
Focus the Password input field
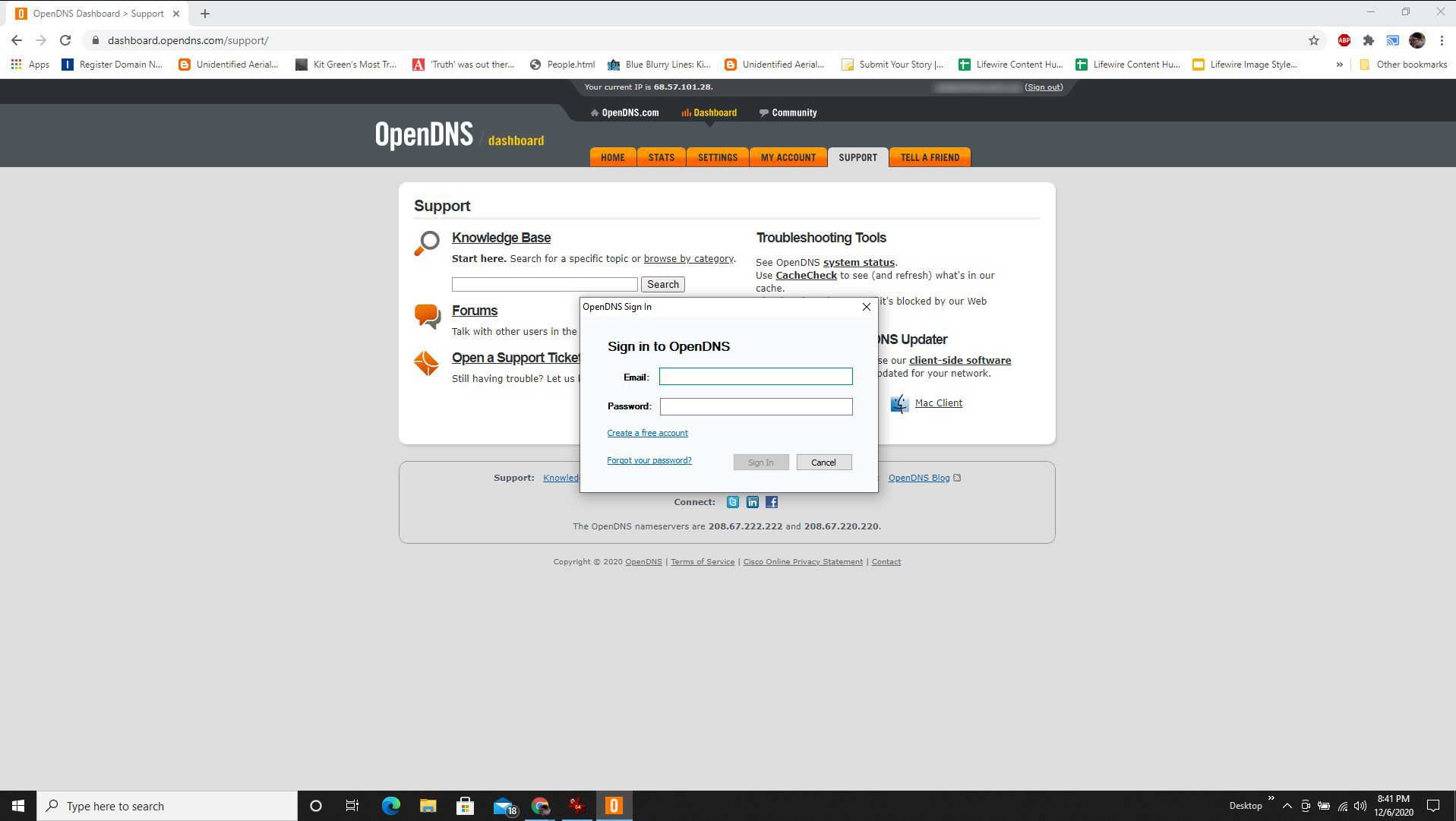pyautogui.click(x=756, y=406)
